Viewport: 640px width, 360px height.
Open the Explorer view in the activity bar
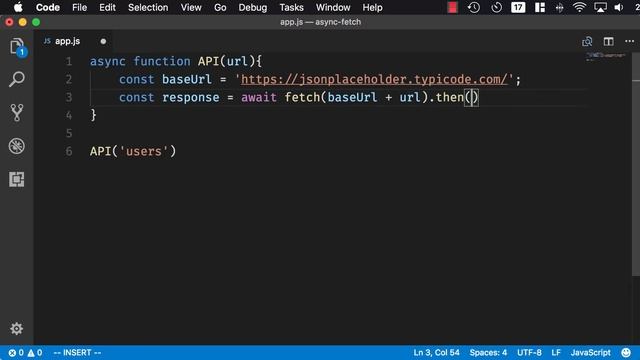pos(17,47)
